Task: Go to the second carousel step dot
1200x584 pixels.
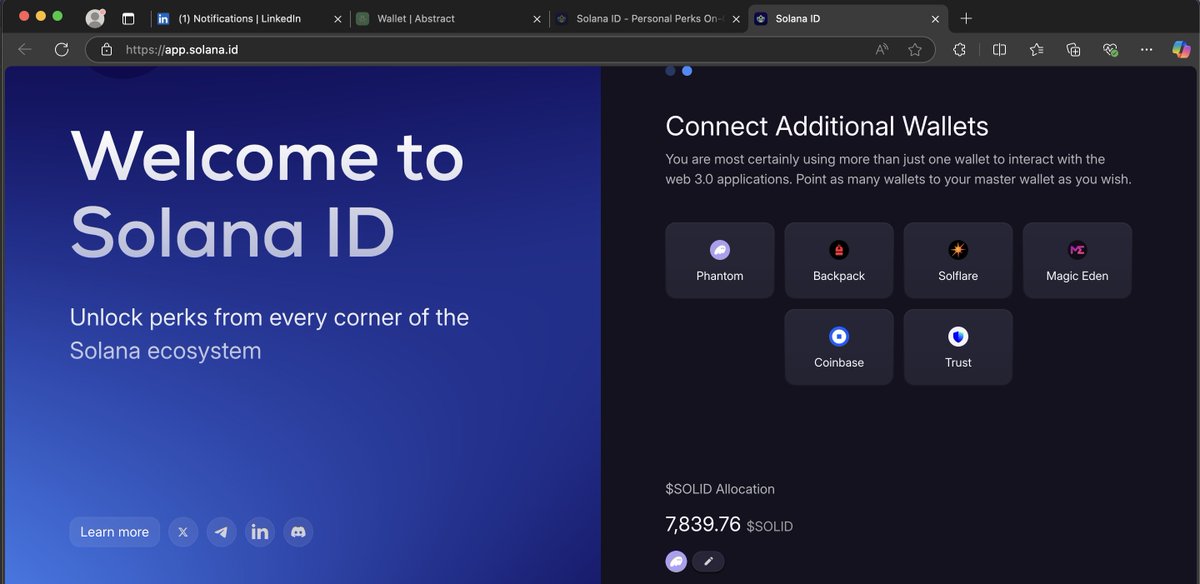Action: click(687, 71)
